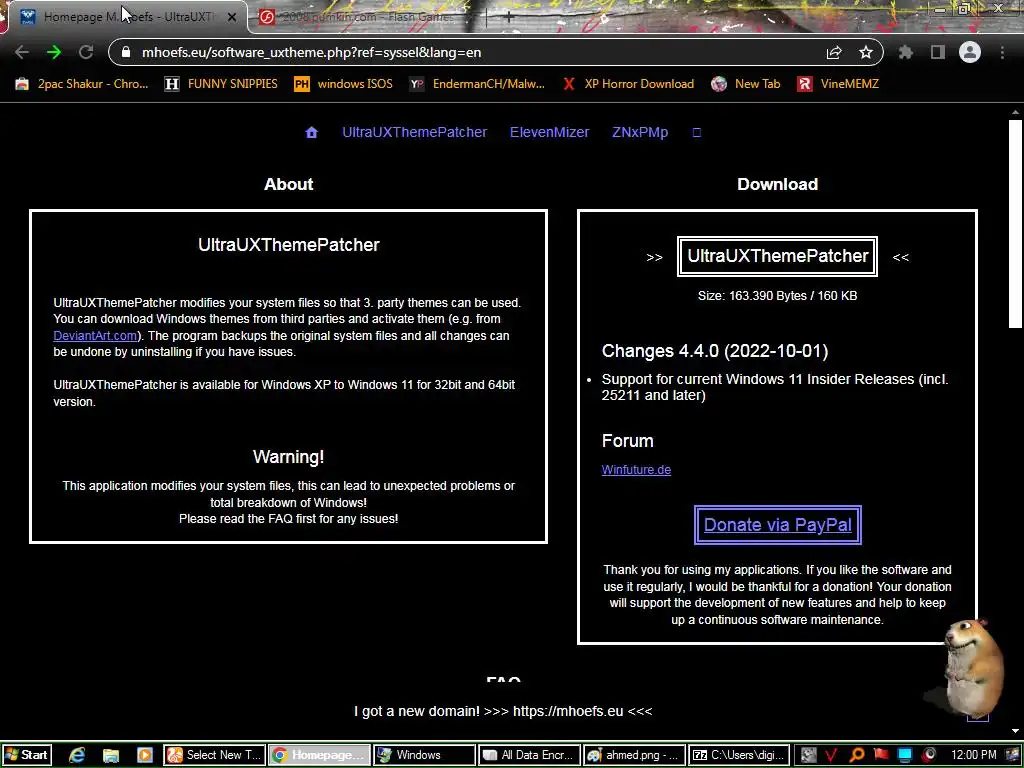Open UltraUXThemePatcher in the site navigation

coord(415,133)
